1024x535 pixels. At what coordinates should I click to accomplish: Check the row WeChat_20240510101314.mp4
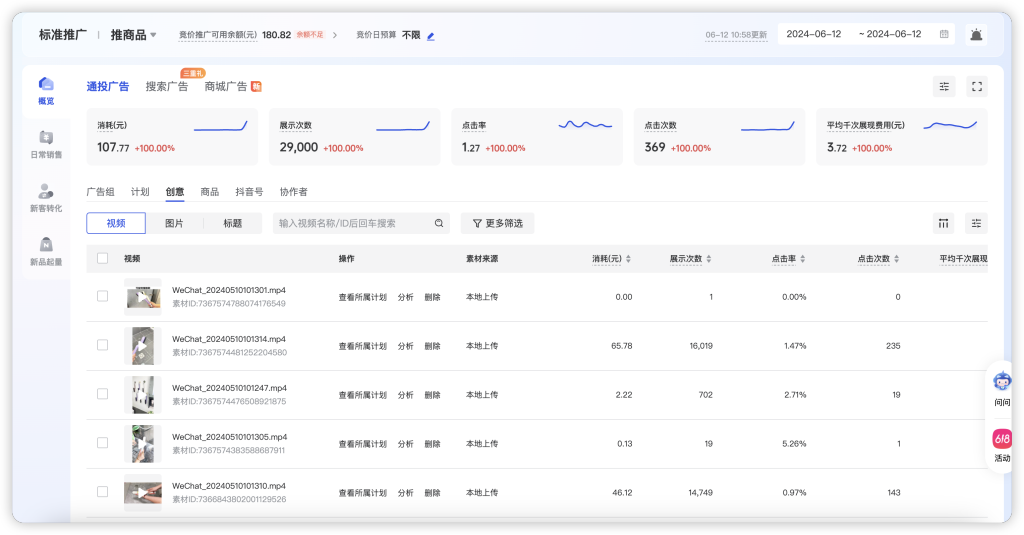click(x=103, y=345)
